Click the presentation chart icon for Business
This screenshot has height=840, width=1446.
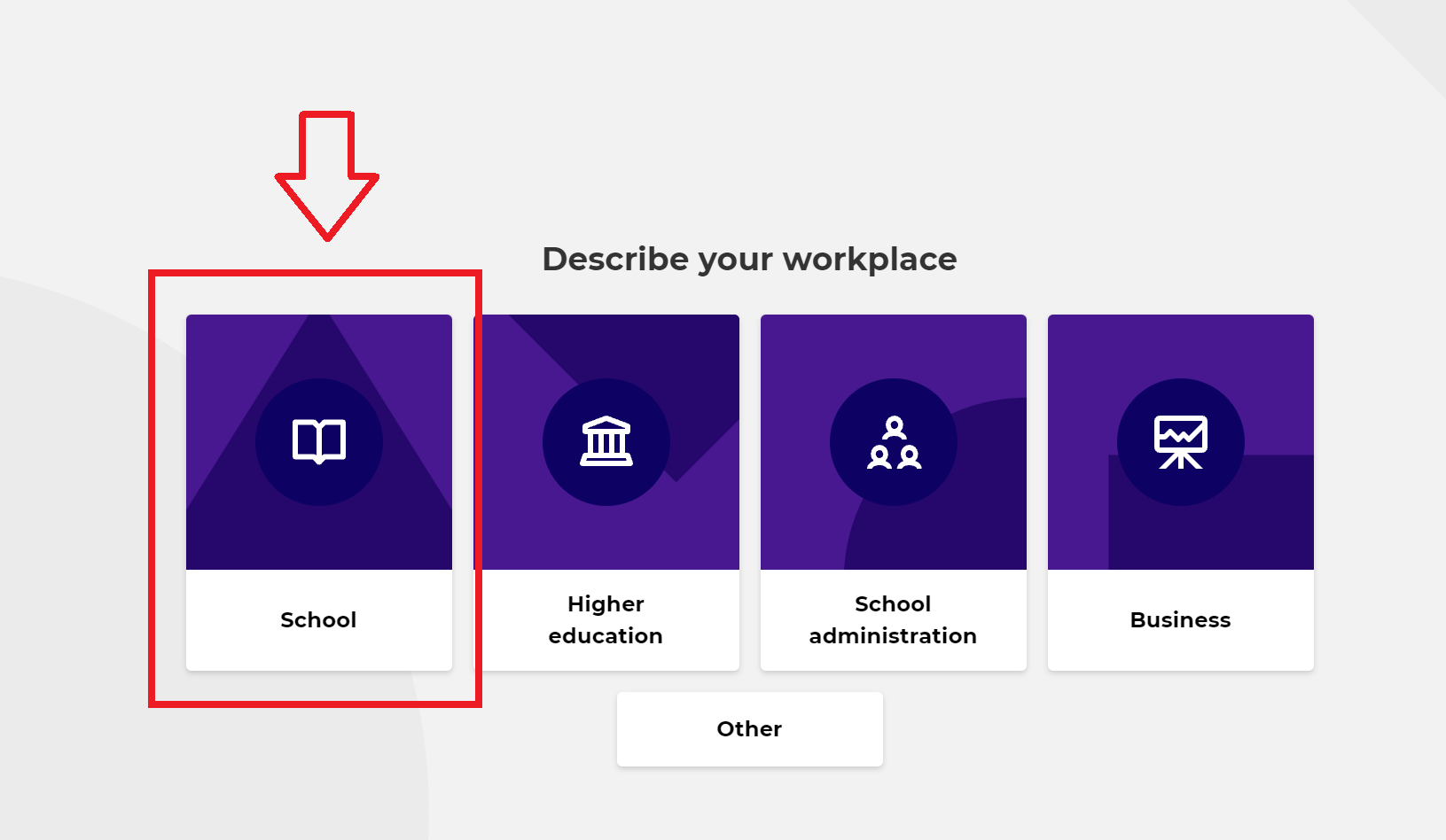pos(1181,441)
